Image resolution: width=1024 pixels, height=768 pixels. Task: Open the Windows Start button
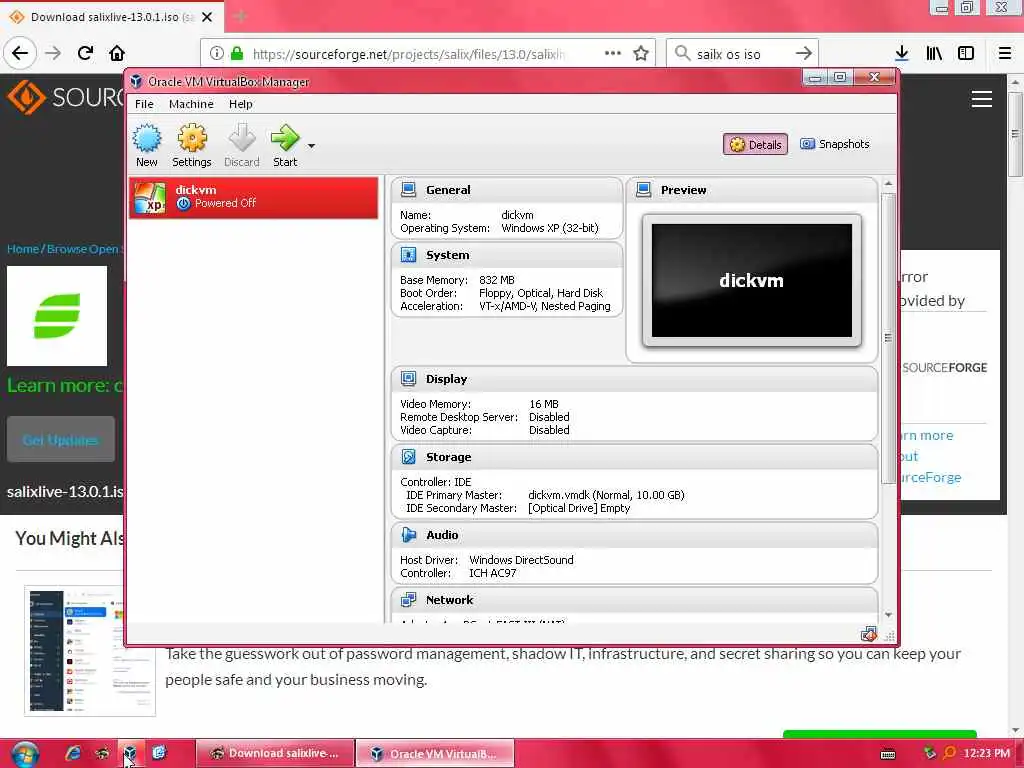(25, 754)
